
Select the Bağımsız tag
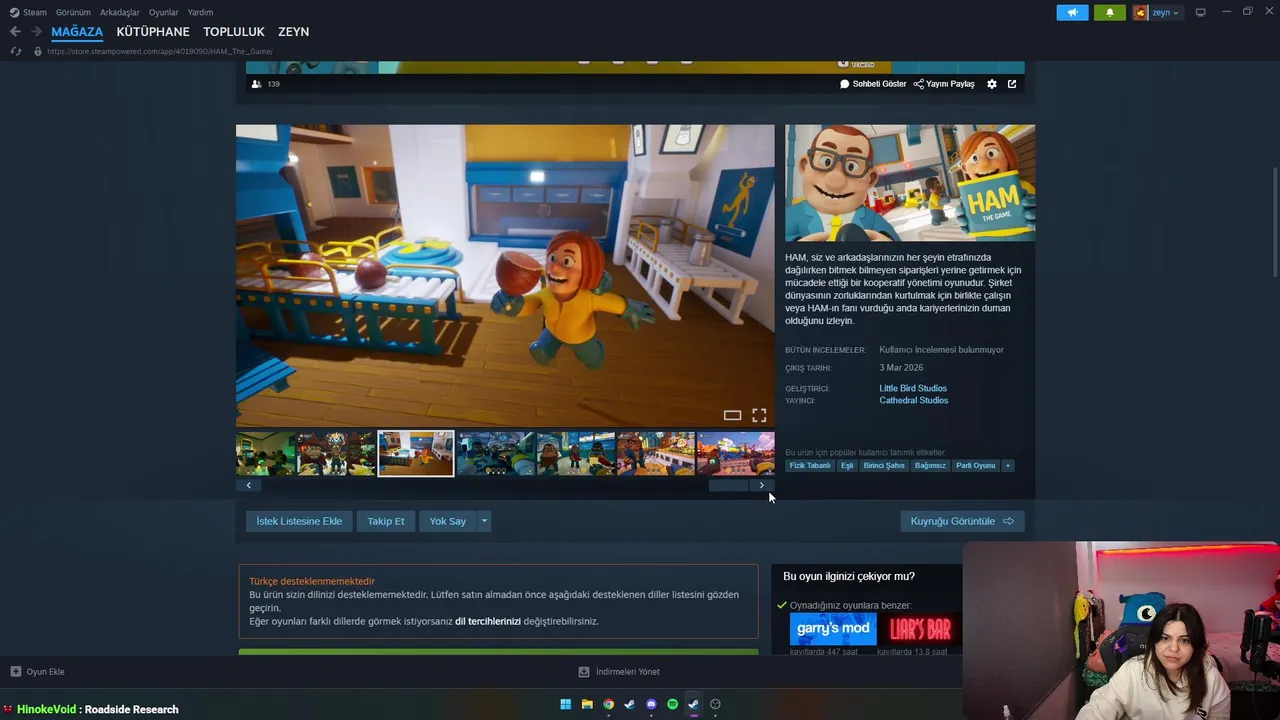click(x=930, y=465)
